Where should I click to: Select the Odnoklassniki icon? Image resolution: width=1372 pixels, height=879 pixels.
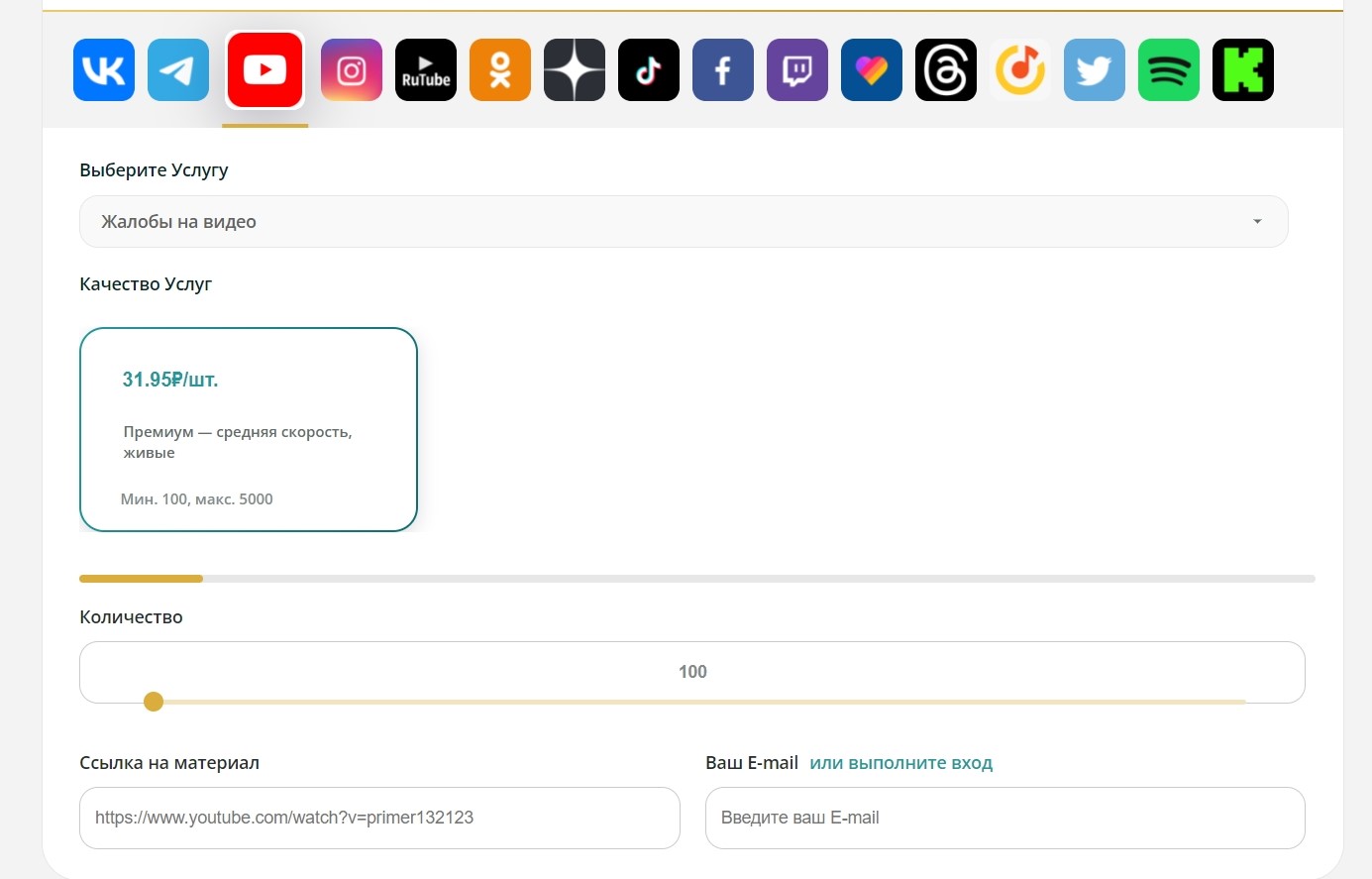tap(500, 70)
